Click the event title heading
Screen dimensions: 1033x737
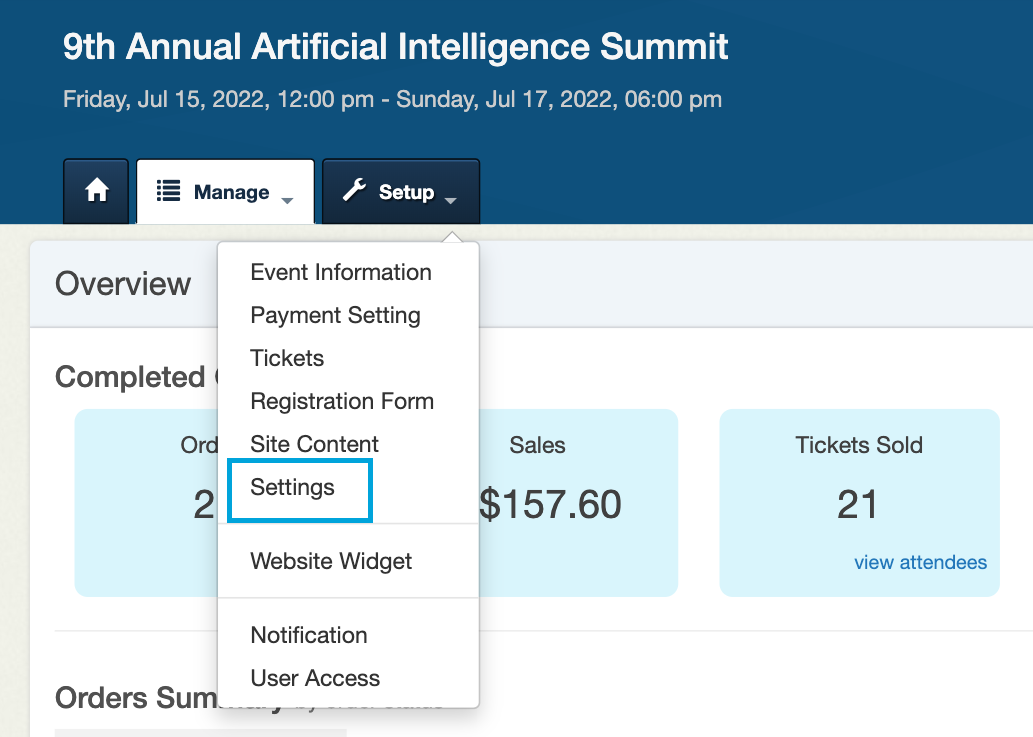point(395,47)
